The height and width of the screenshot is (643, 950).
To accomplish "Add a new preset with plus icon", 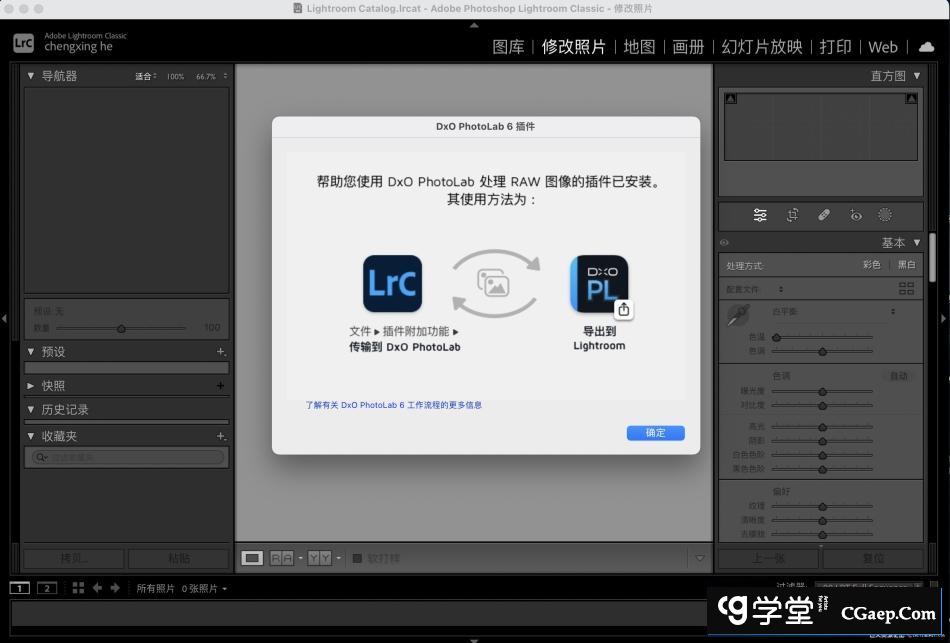I will tap(221, 352).
